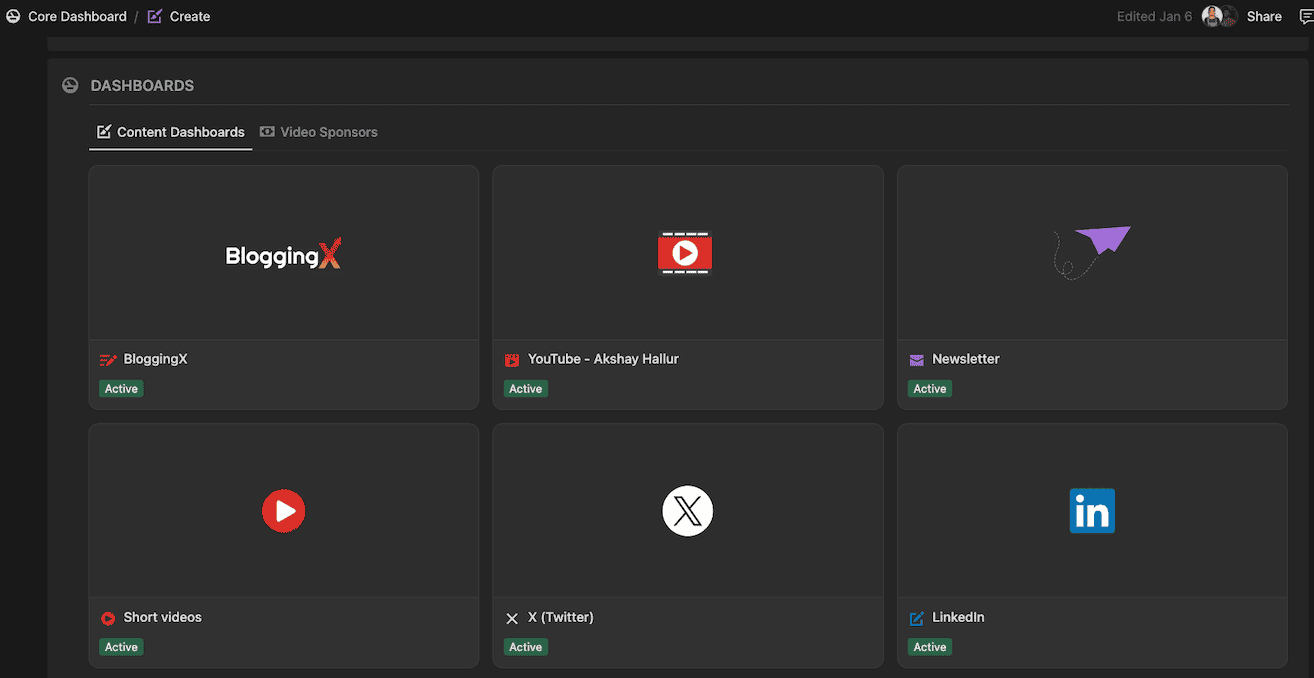1314x678 pixels.
Task: Open the YouTube film-strip cover image
Action: [x=685, y=253]
